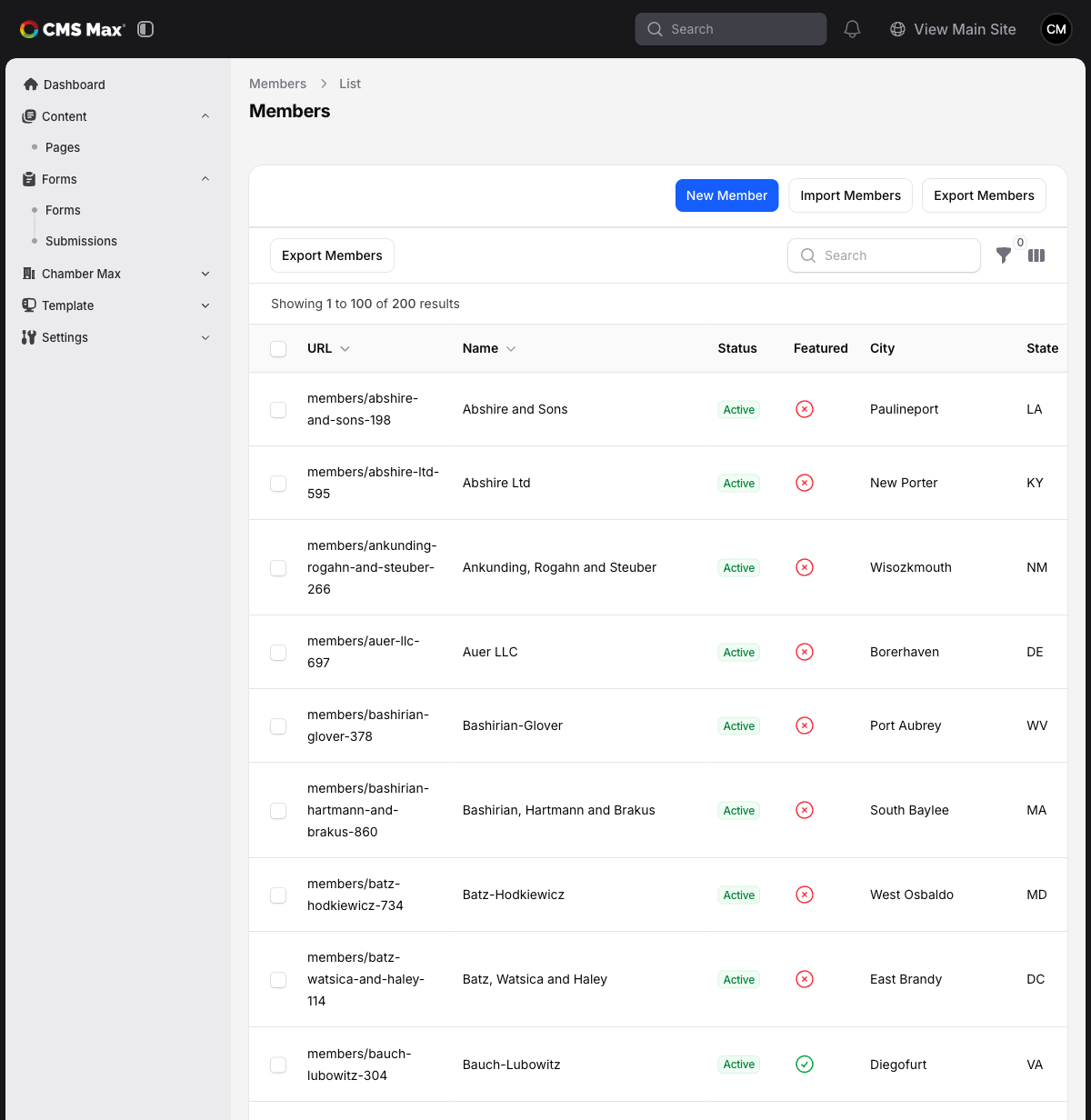Image resolution: width=1091 pixels, height=1120 pixels.
Task: Check the Bauch-Lubowitz row checkbox
Action: click(x=278, y=1065)
